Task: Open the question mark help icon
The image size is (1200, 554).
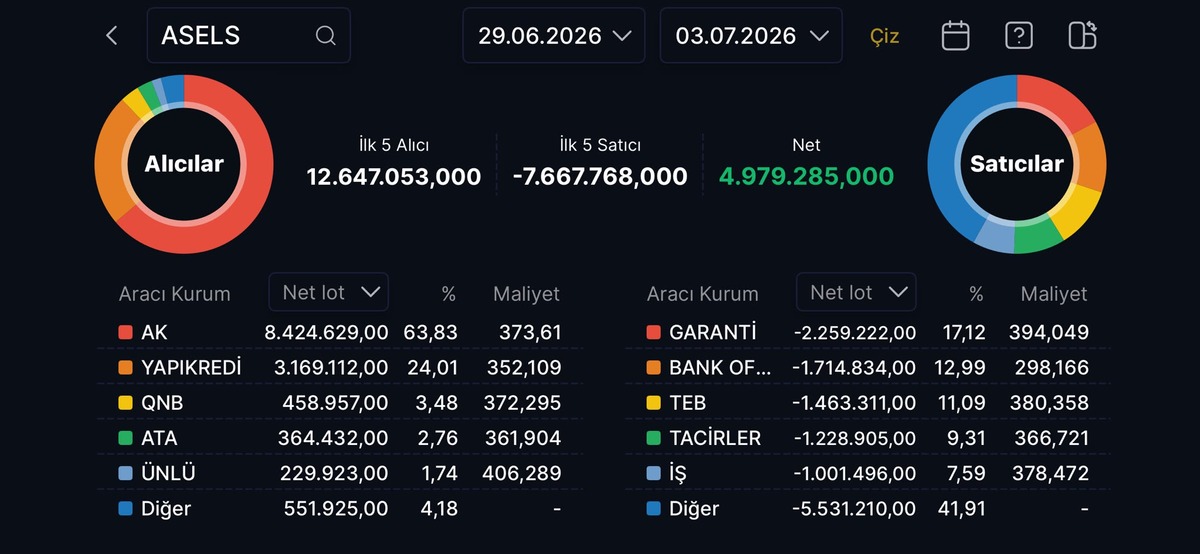Action: point(1018,36)
